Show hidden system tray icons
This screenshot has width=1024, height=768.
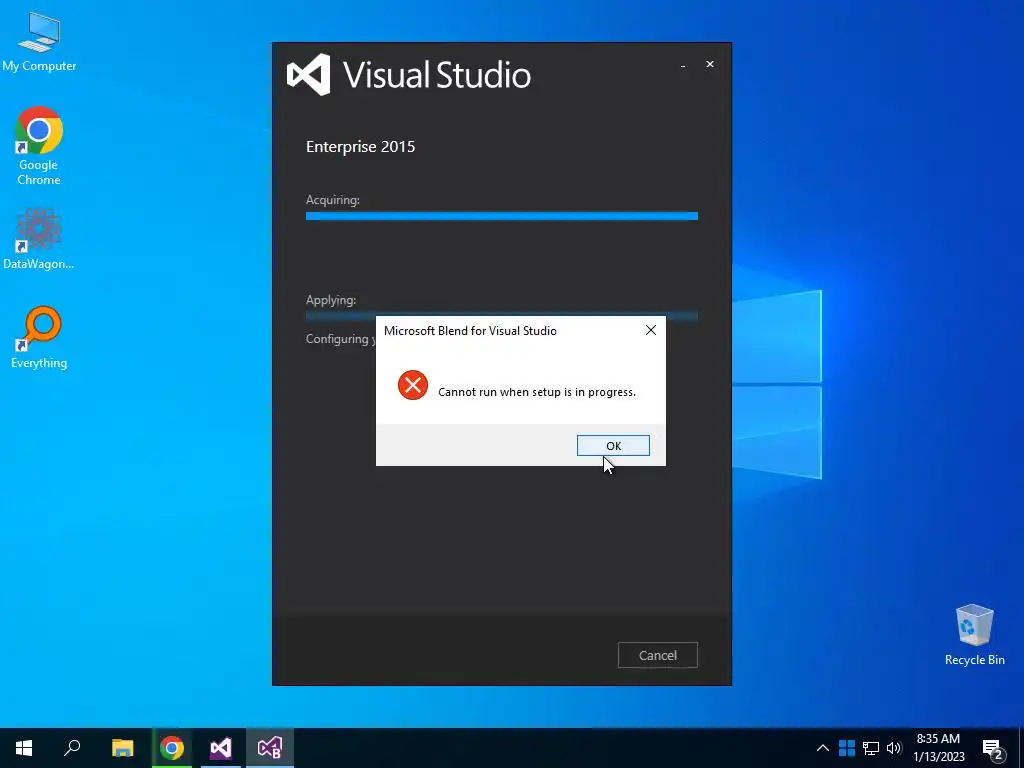tap(823, 748)
